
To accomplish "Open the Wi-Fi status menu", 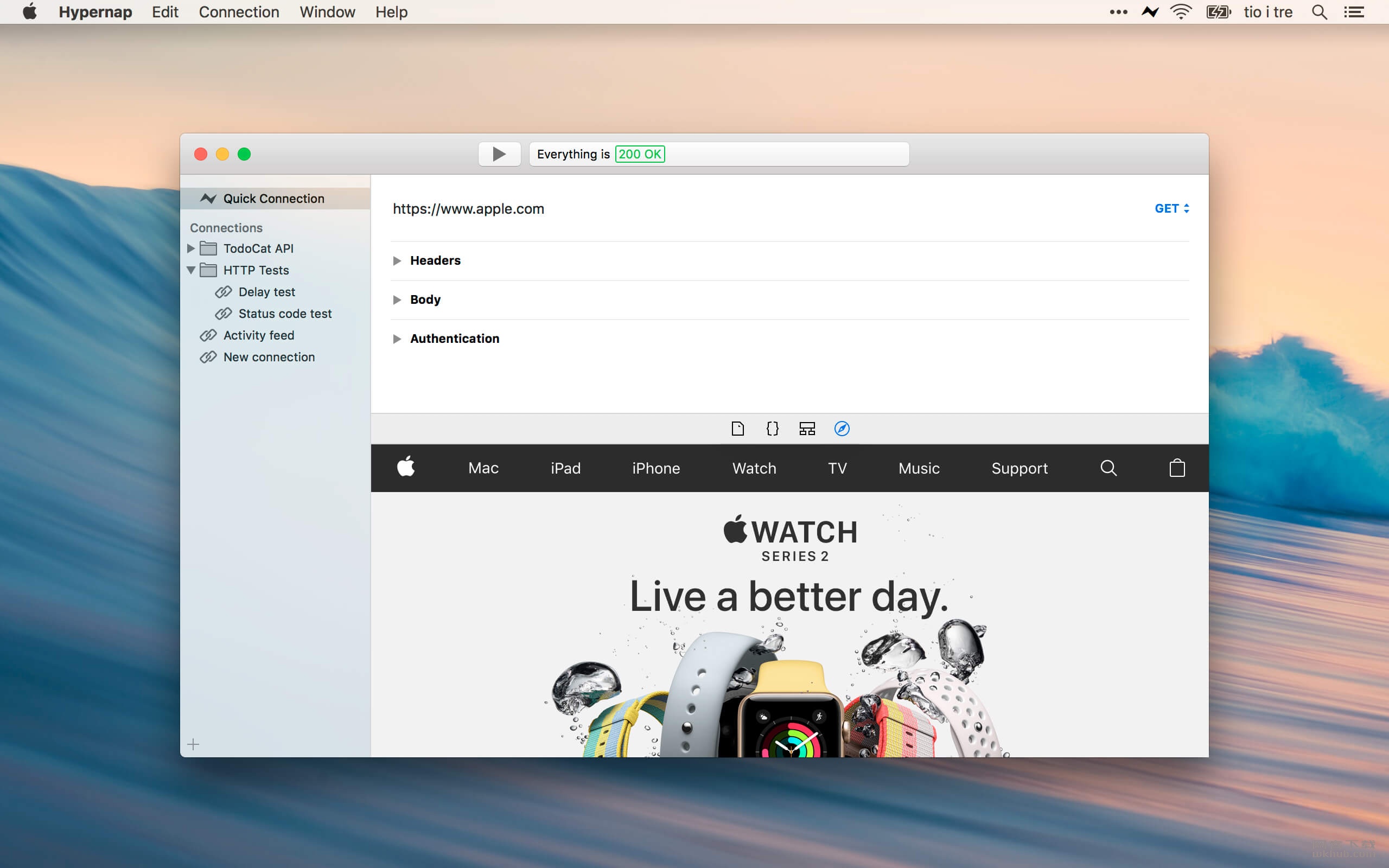I will click(x=1181, y=12).
